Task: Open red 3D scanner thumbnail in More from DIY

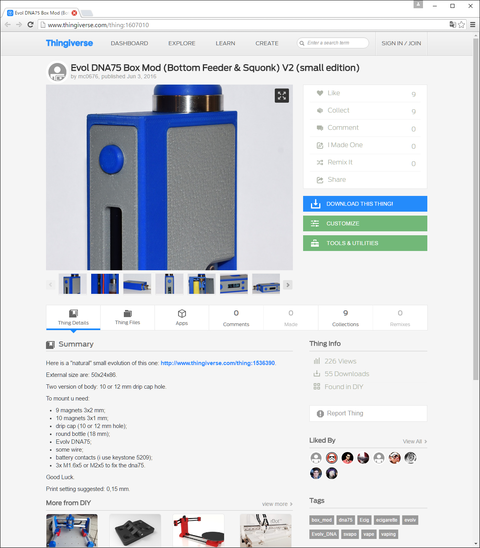Action: click(x=198, y=531)
